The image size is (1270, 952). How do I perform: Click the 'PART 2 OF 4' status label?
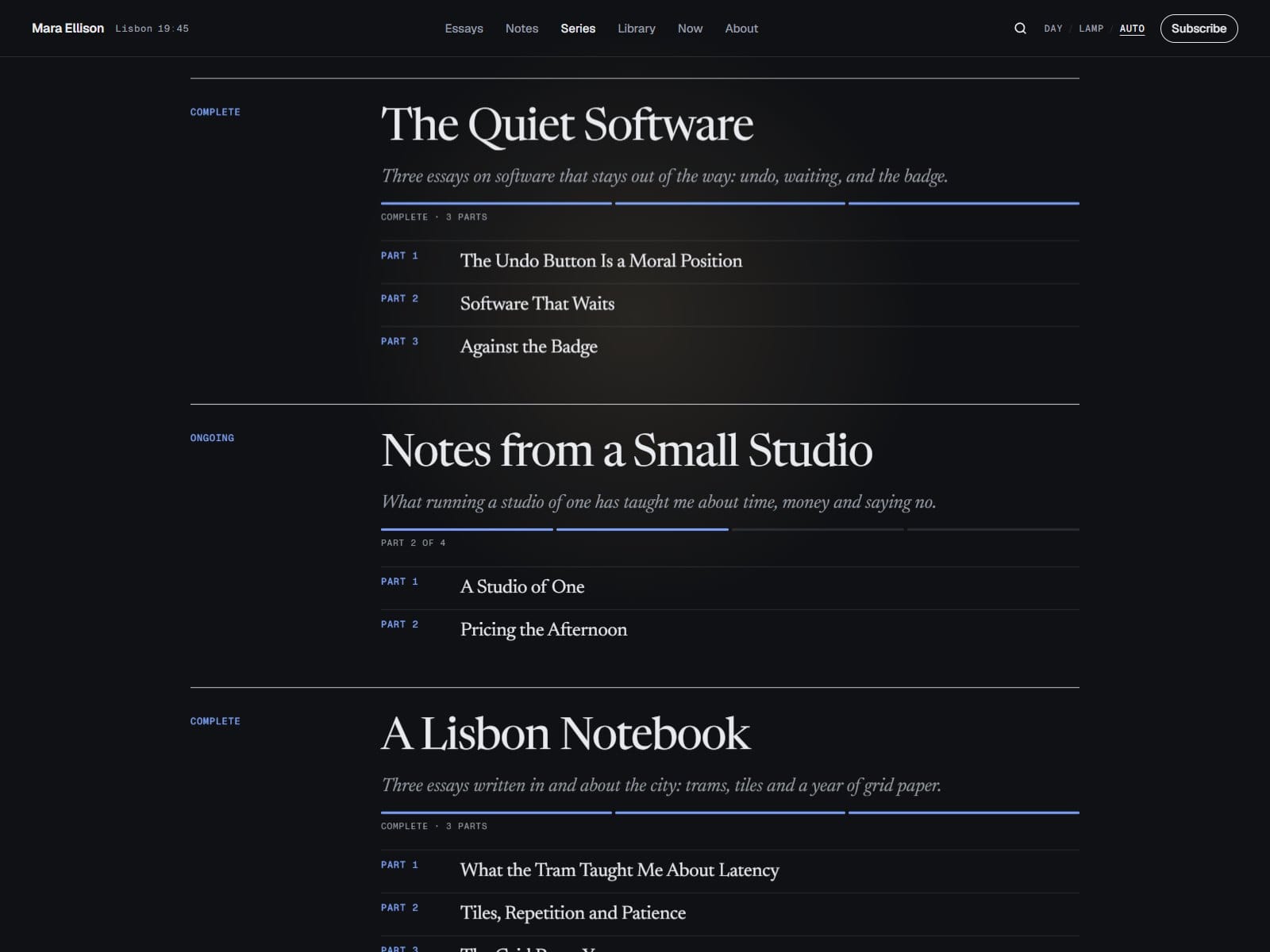tap(414, 543)
